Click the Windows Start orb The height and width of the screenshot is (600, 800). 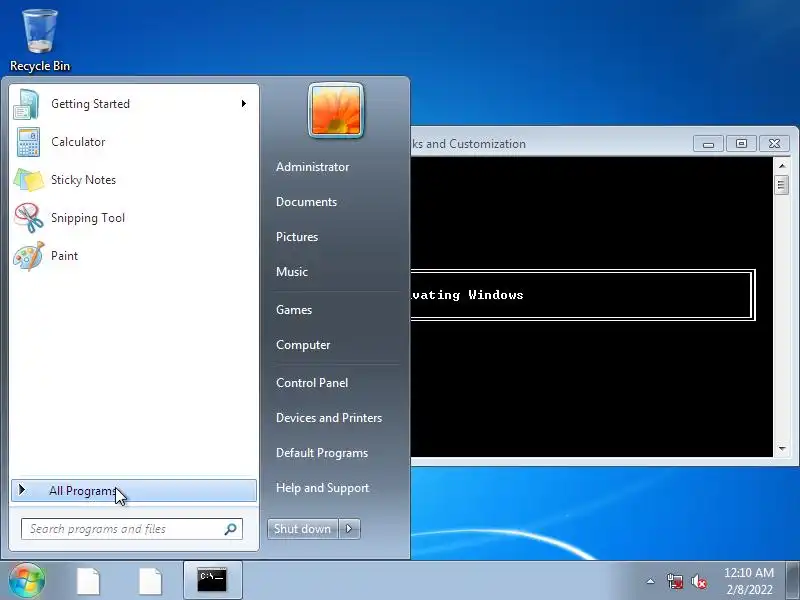click(27, 580)
